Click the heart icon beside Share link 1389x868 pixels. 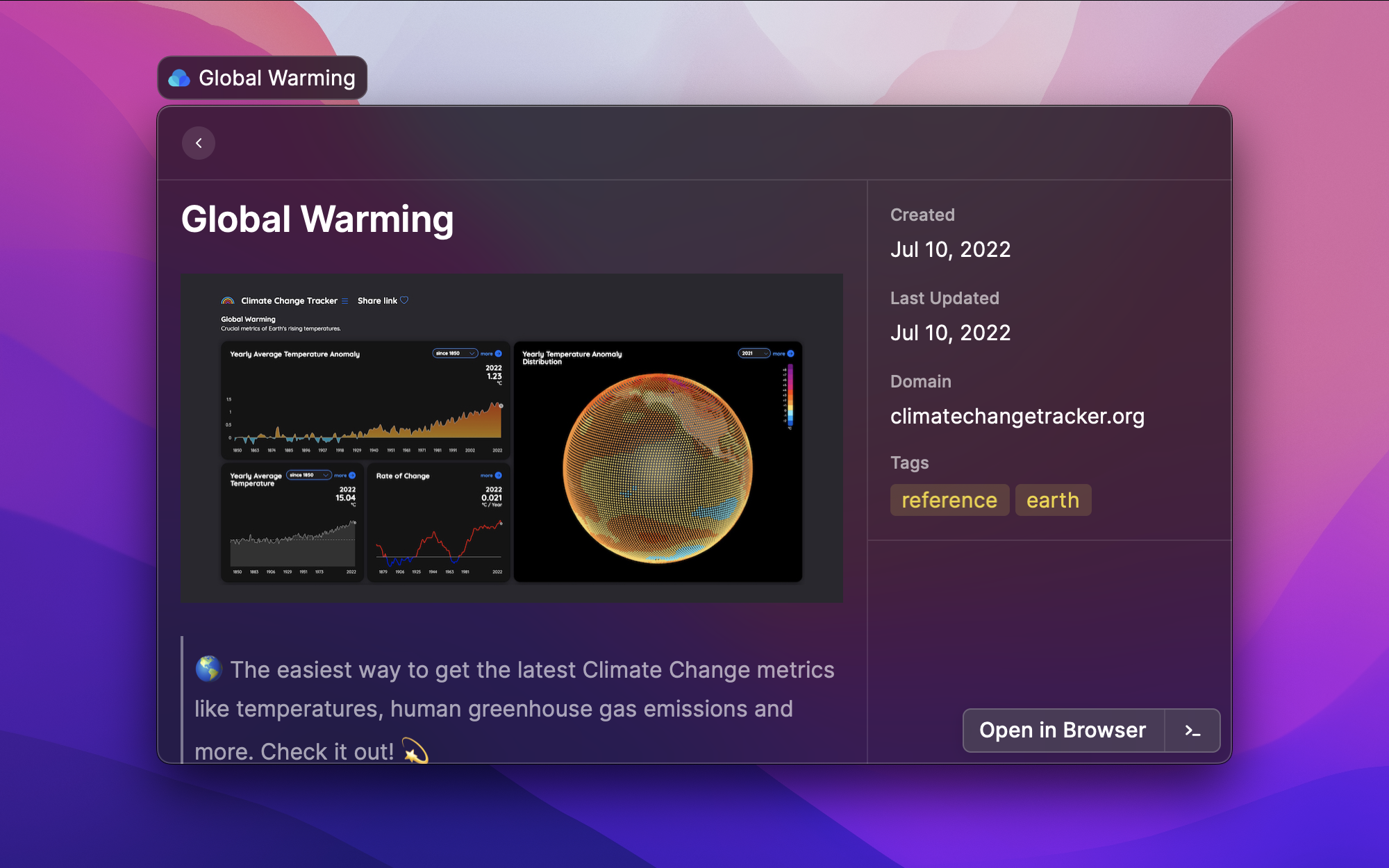[404, 300]
